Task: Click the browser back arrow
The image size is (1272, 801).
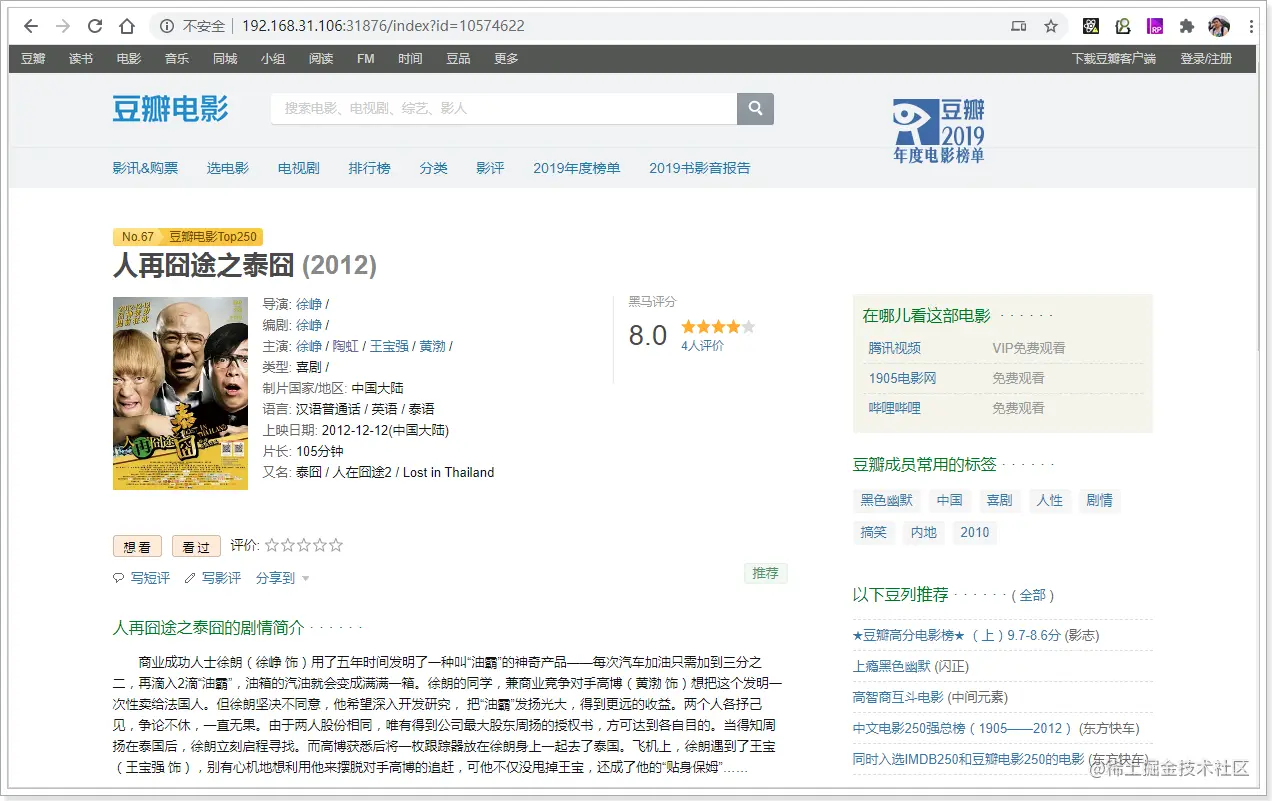Action: [31, 26]
